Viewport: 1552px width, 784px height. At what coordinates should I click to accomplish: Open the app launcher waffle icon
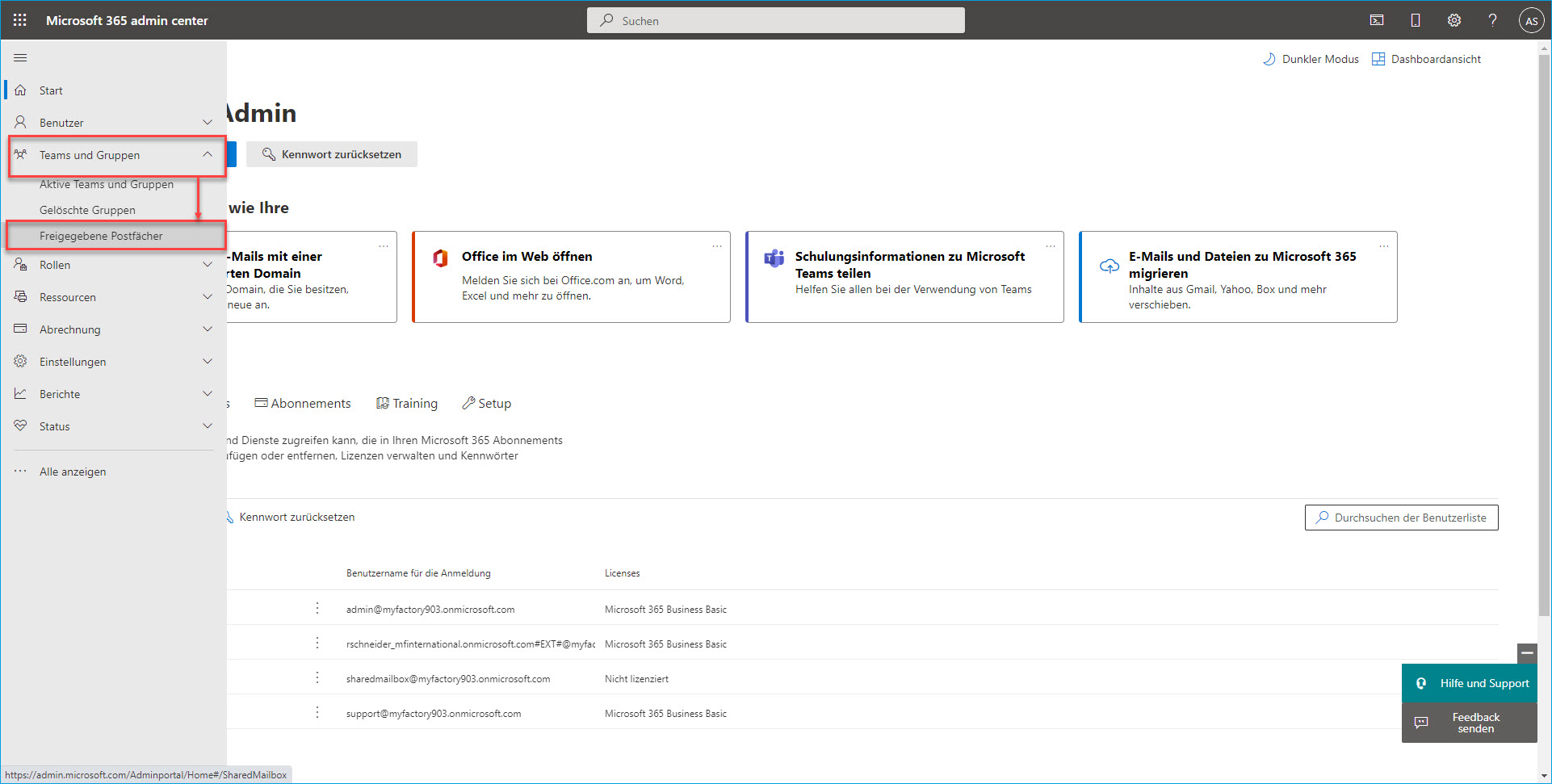[x=20, y=20]
